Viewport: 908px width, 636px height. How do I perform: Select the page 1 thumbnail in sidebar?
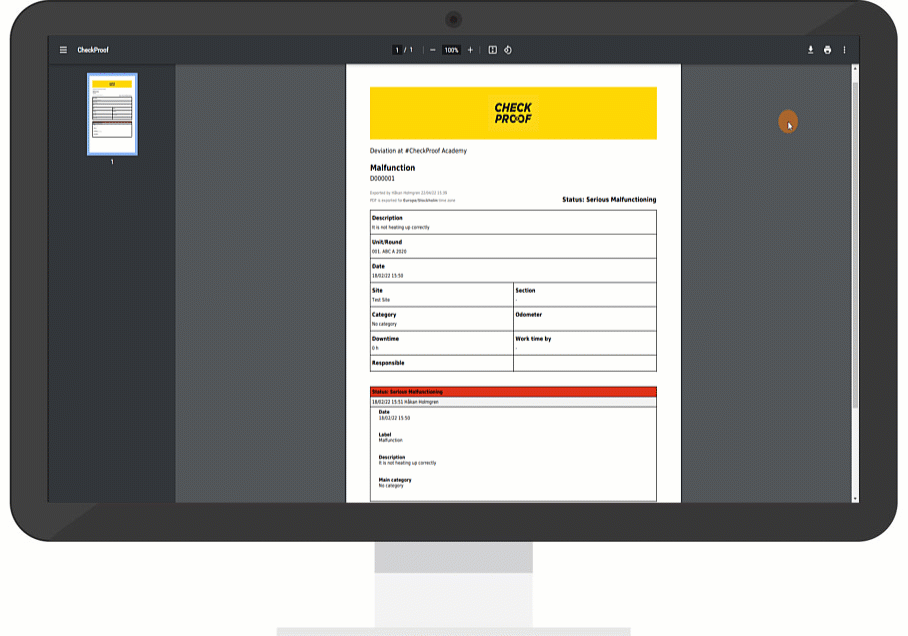[x=112, y=114]
